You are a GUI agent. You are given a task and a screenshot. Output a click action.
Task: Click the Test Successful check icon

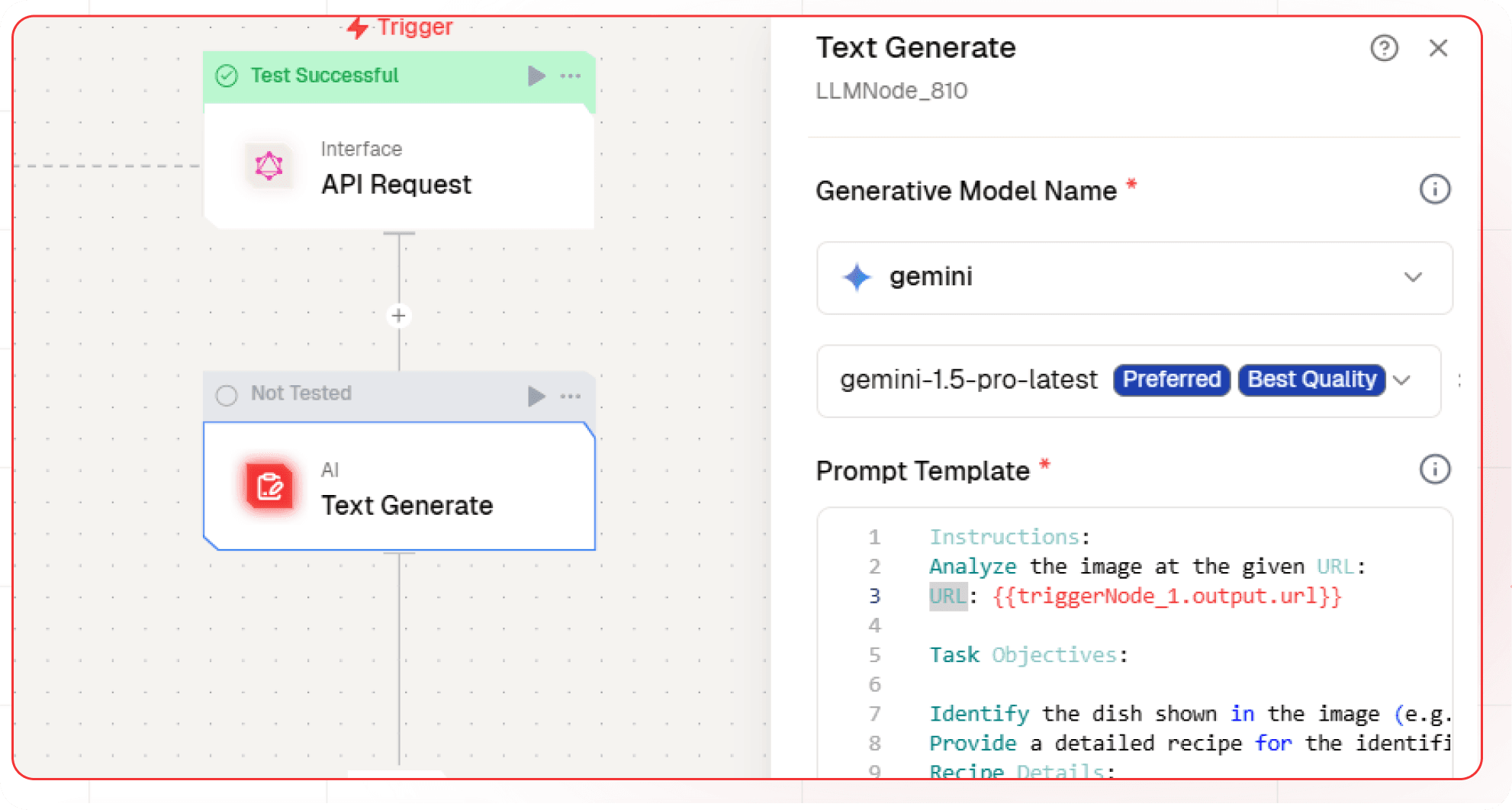click(227, 76)
